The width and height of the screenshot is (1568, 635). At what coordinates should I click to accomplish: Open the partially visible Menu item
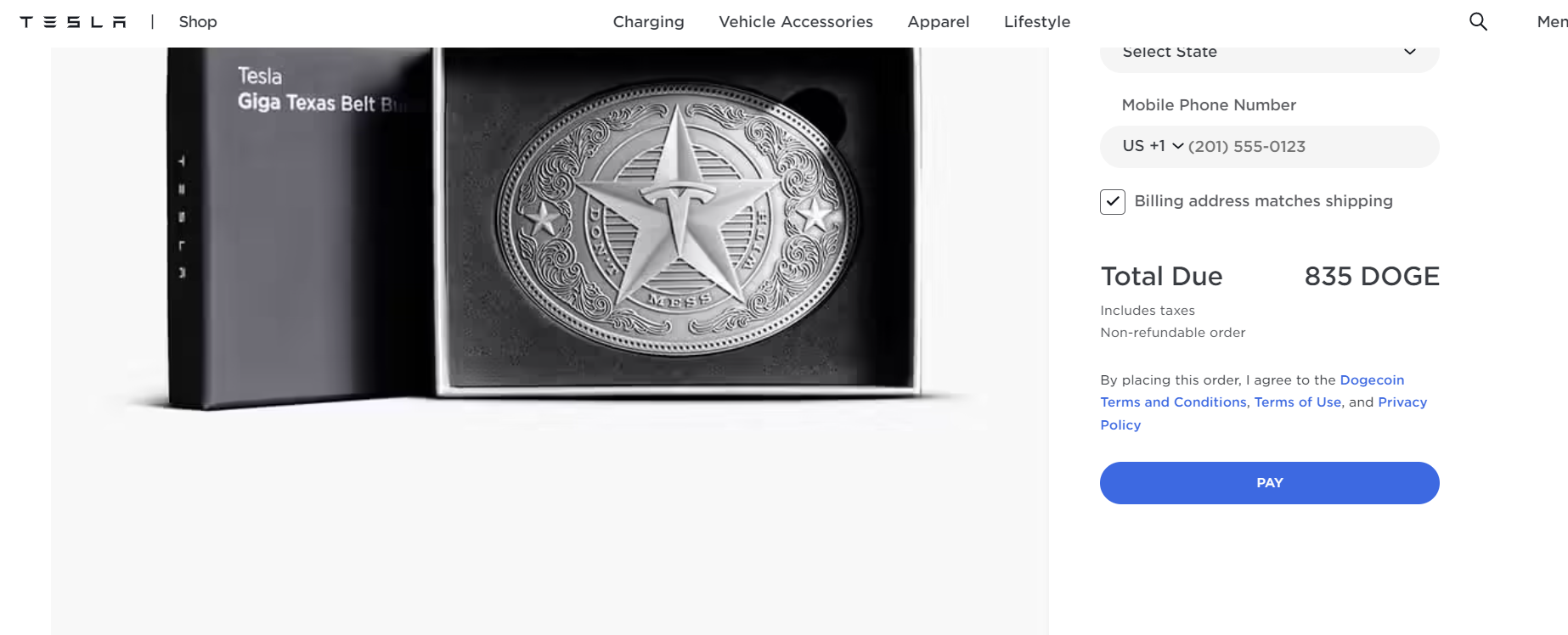pos(1552,22)
